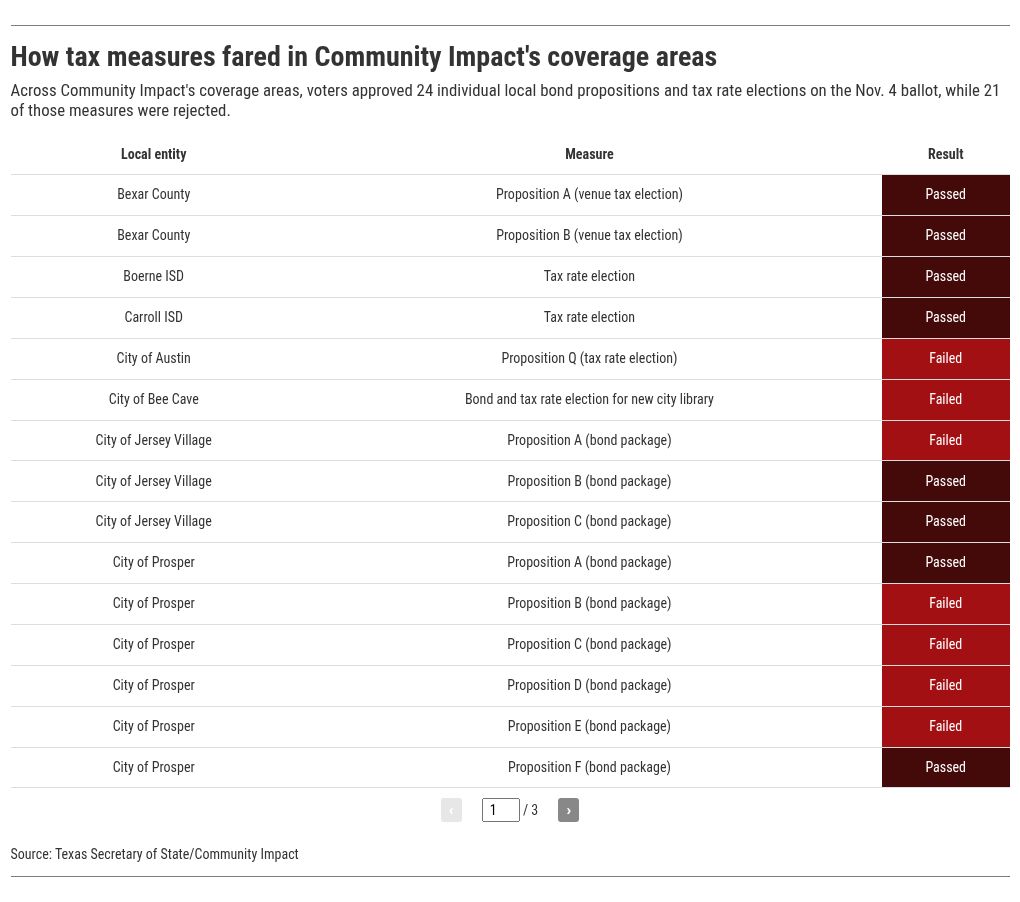Click Failed cell for Bee Cave library bond
This screenshot has height=902, width=1020.
pyautogui.click(x=945, y=399)
